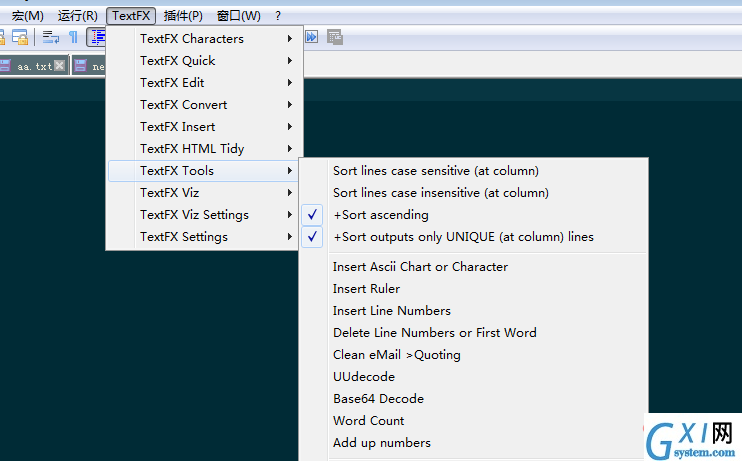Expand the TextFX Settings submenu
Image resolution: width=742 pixels, height=461 pixels.
click(x=203, y=237)
